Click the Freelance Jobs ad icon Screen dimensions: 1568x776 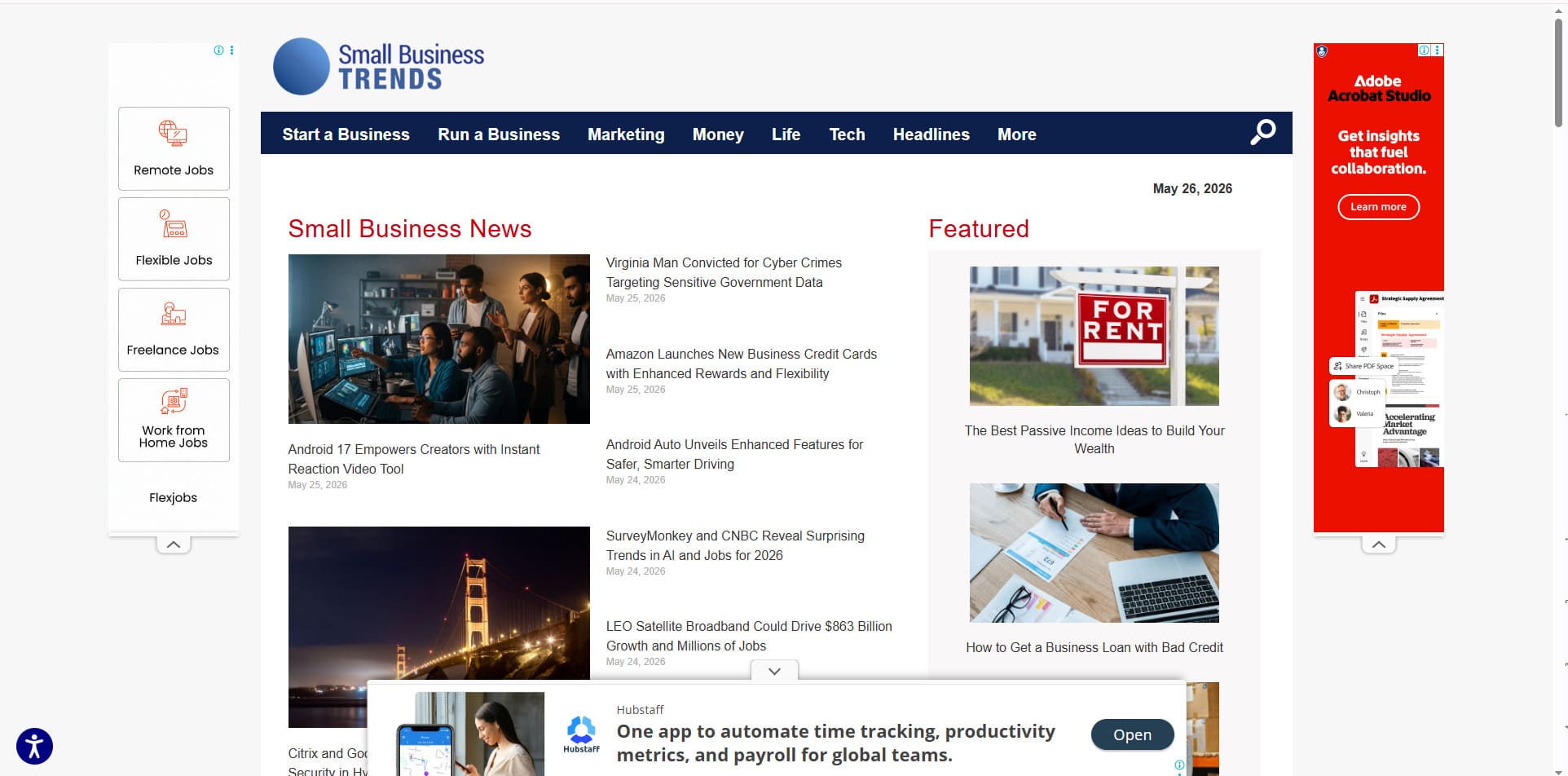(173, 314)
